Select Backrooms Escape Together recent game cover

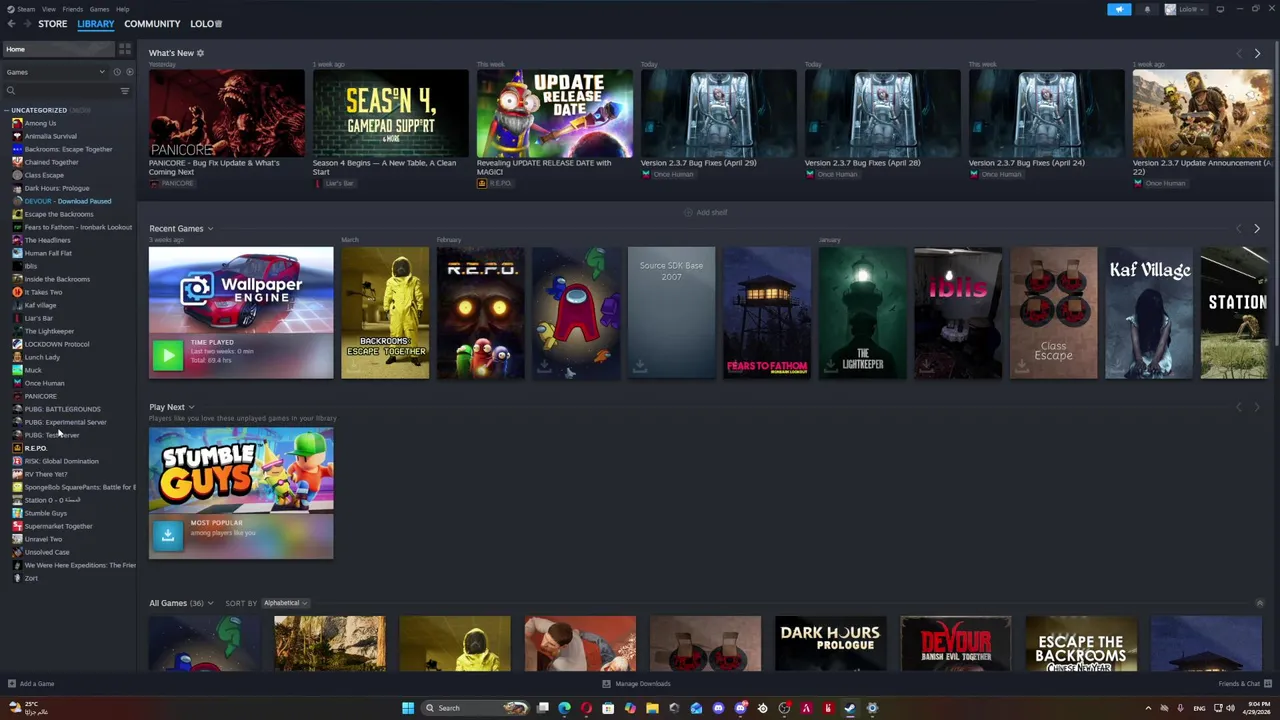385,313
